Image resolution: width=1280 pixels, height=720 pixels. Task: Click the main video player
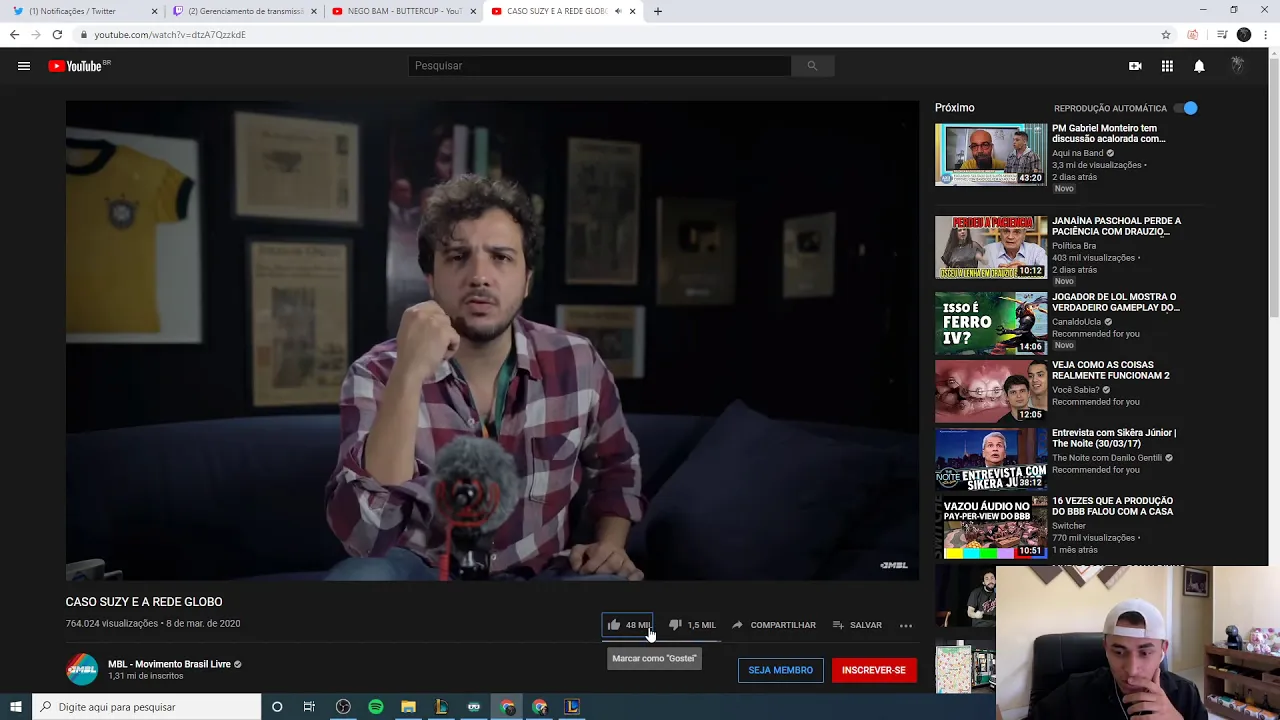click(x=492, y=340)
